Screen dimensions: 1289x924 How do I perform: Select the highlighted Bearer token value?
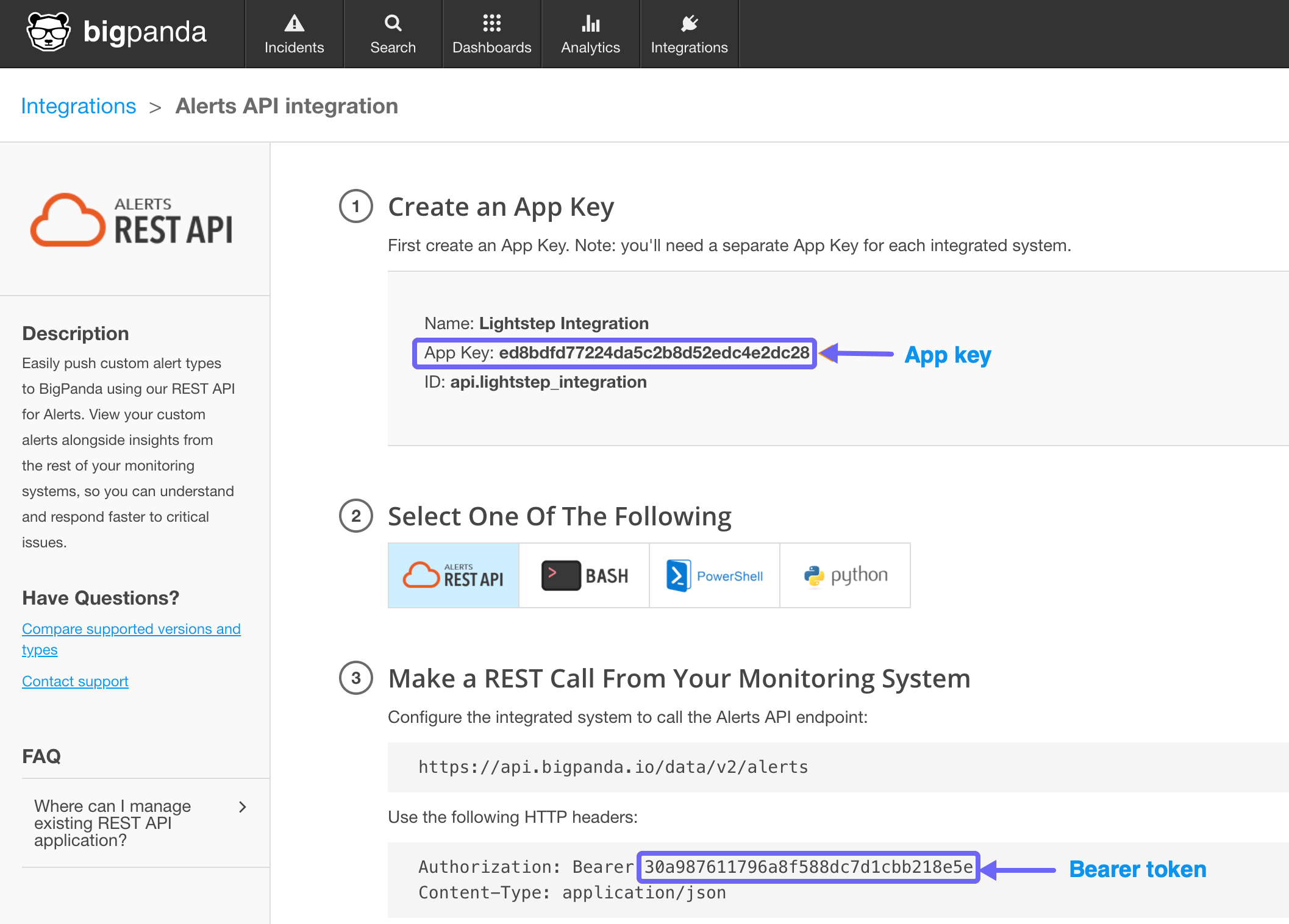807,867
